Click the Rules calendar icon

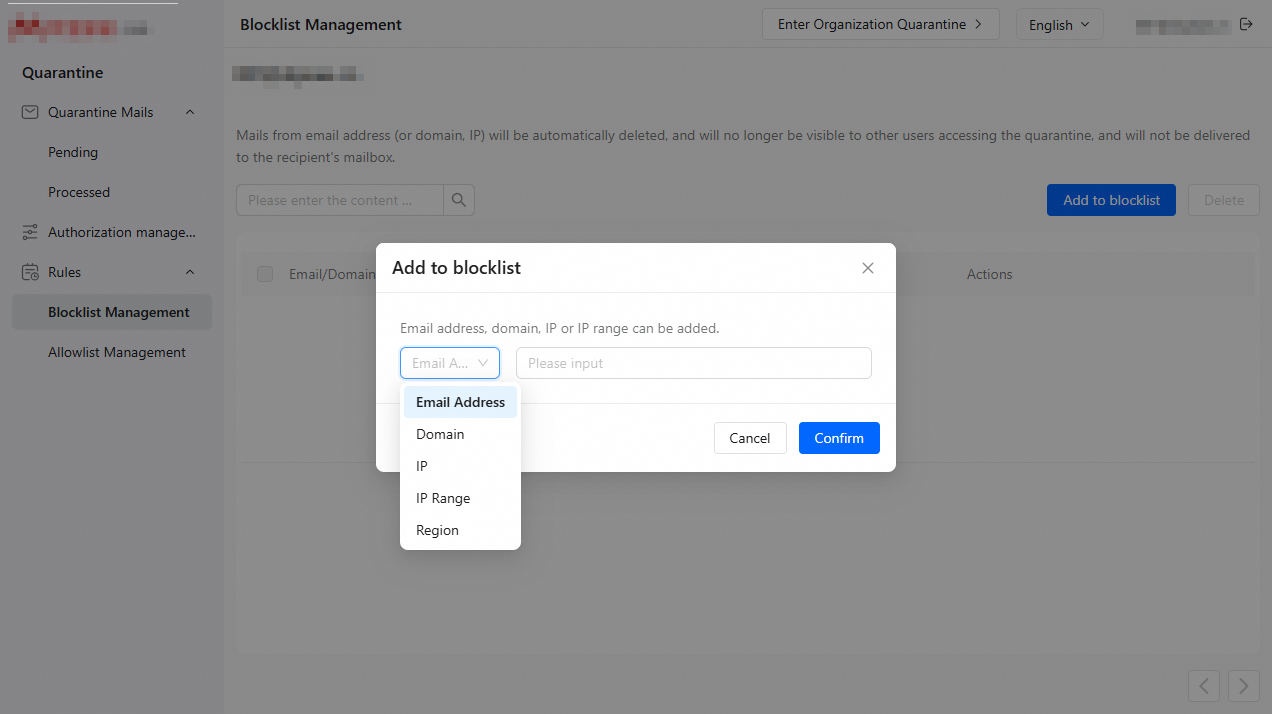click(x=30, y=272)
